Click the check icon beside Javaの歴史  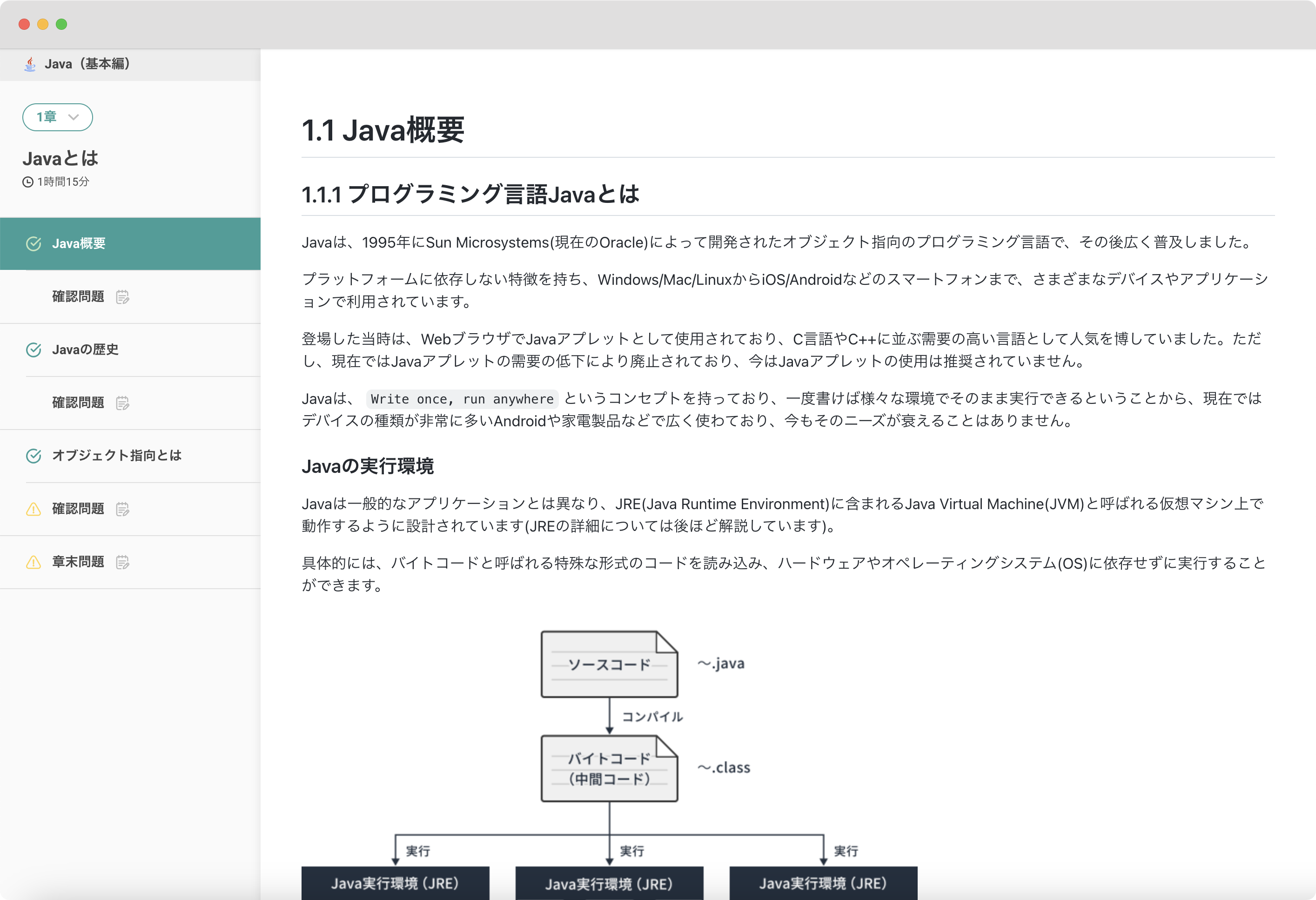[x=34, y=349]
